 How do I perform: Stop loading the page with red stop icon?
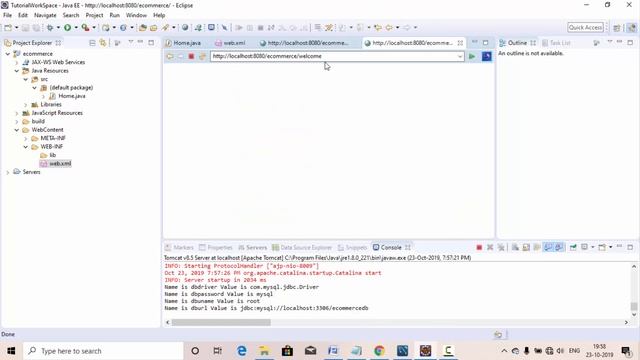coord(191,56)
